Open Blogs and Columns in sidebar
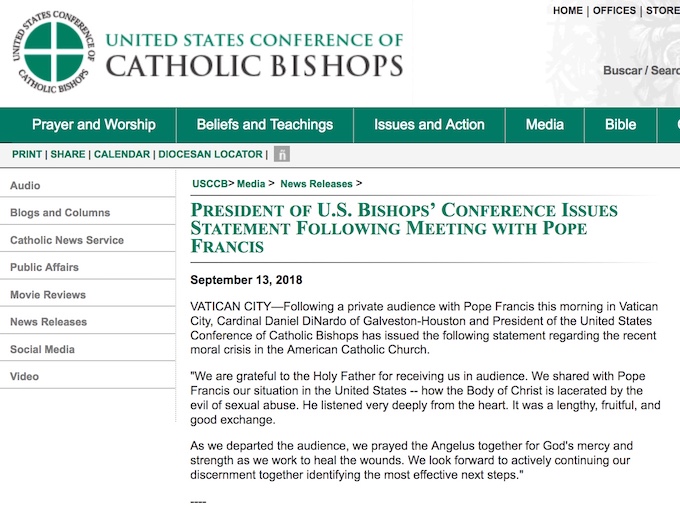 coord(60,213)
